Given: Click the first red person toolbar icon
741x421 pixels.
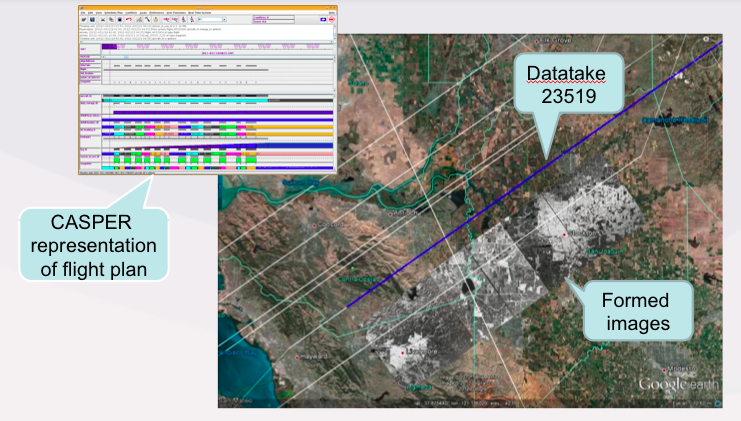Looking at the screenshot, I should [x=183, y=20].
